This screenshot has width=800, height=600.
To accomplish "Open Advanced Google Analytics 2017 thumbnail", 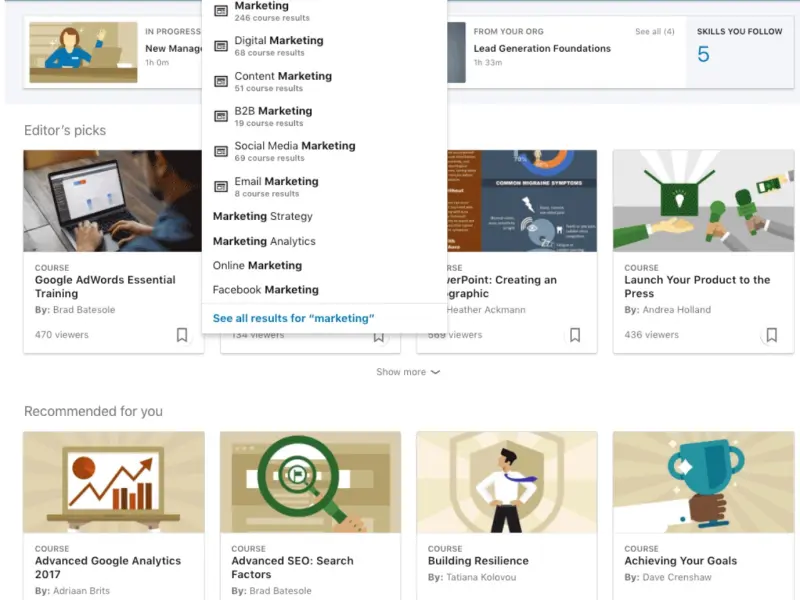I will pos(113,482).
